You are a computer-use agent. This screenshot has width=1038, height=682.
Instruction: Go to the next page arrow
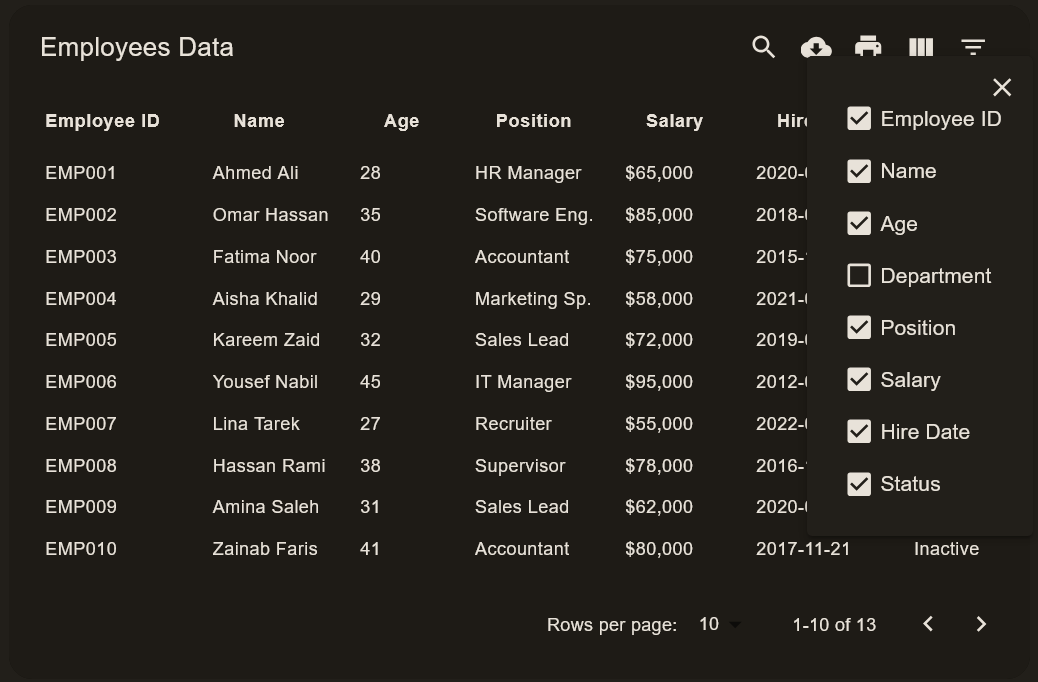pyautogui.click(x=981, y=624)
